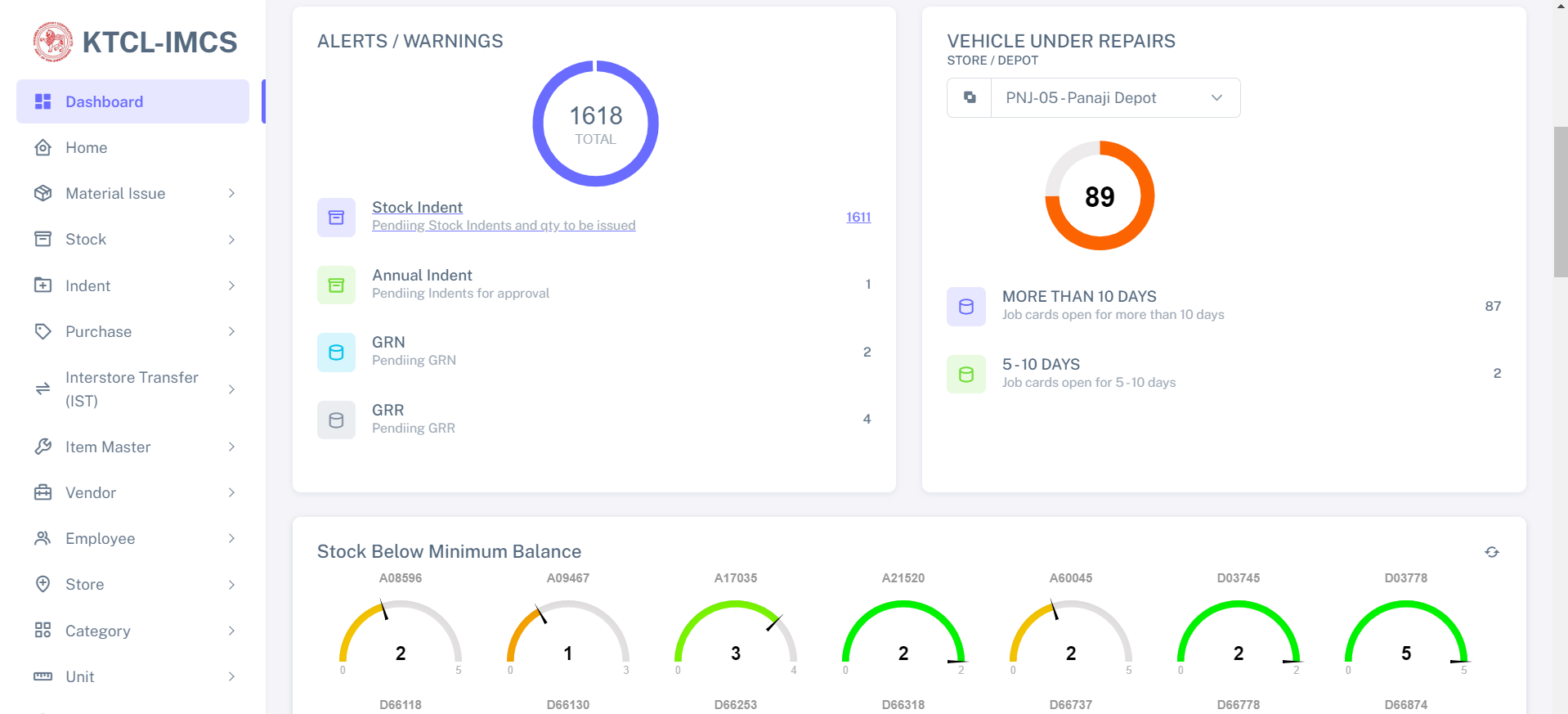Click the refresh icon in Stock Below Minimum Balance

tap(1491, 552)
